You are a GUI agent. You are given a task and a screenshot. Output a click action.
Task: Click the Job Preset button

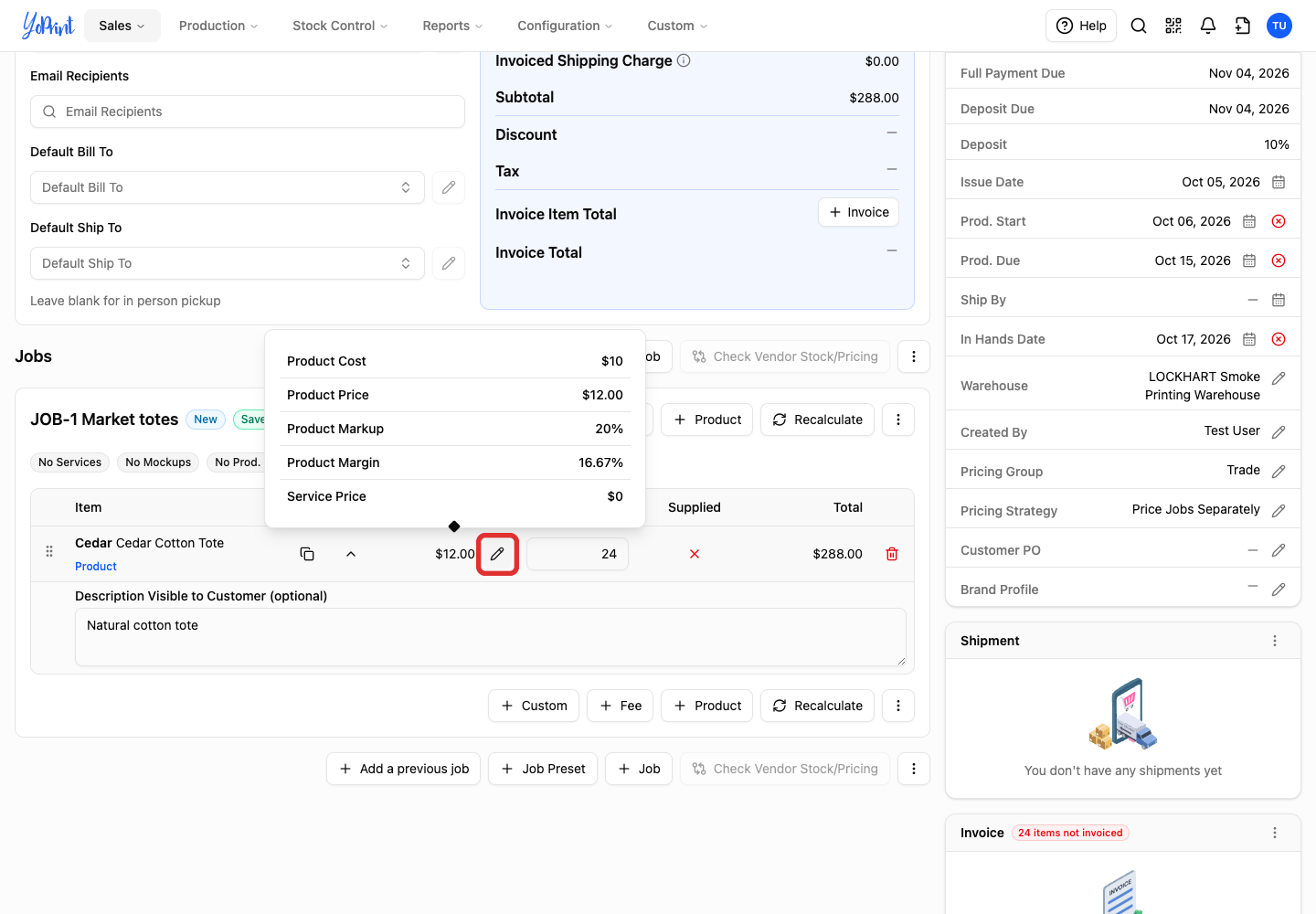(543, 769)
